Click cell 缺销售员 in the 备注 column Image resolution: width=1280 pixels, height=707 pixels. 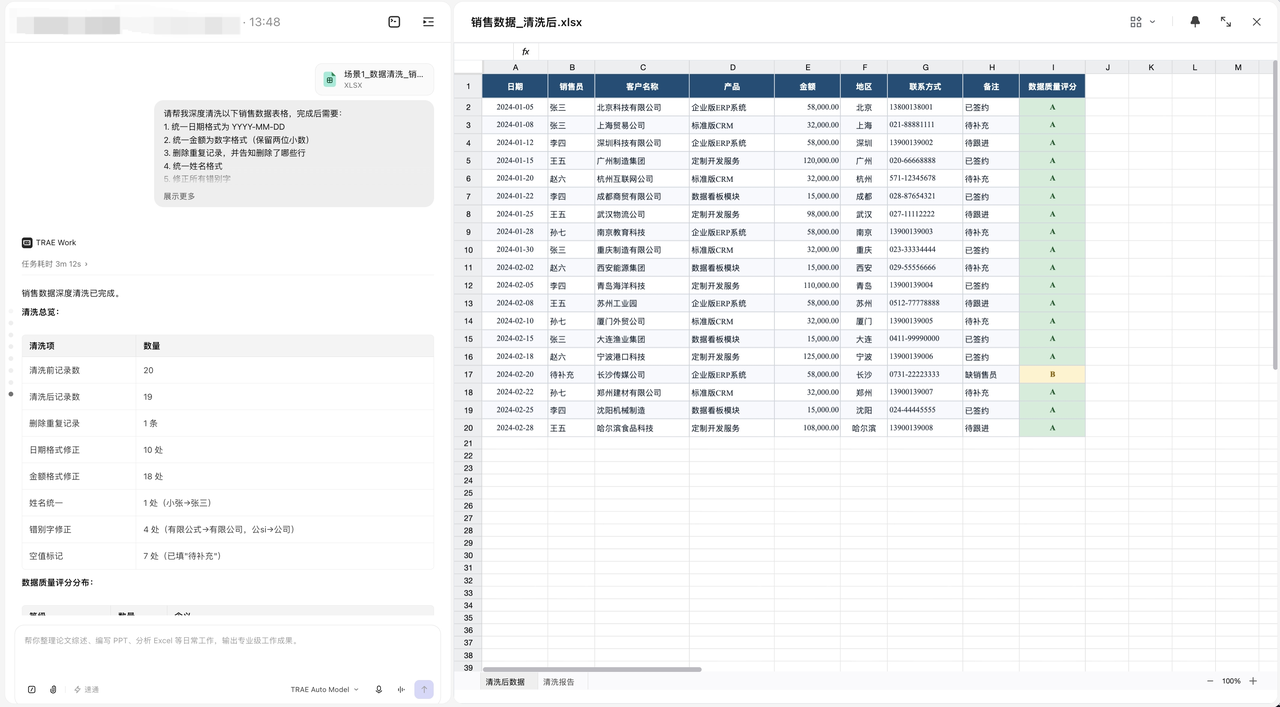(991, 375)
